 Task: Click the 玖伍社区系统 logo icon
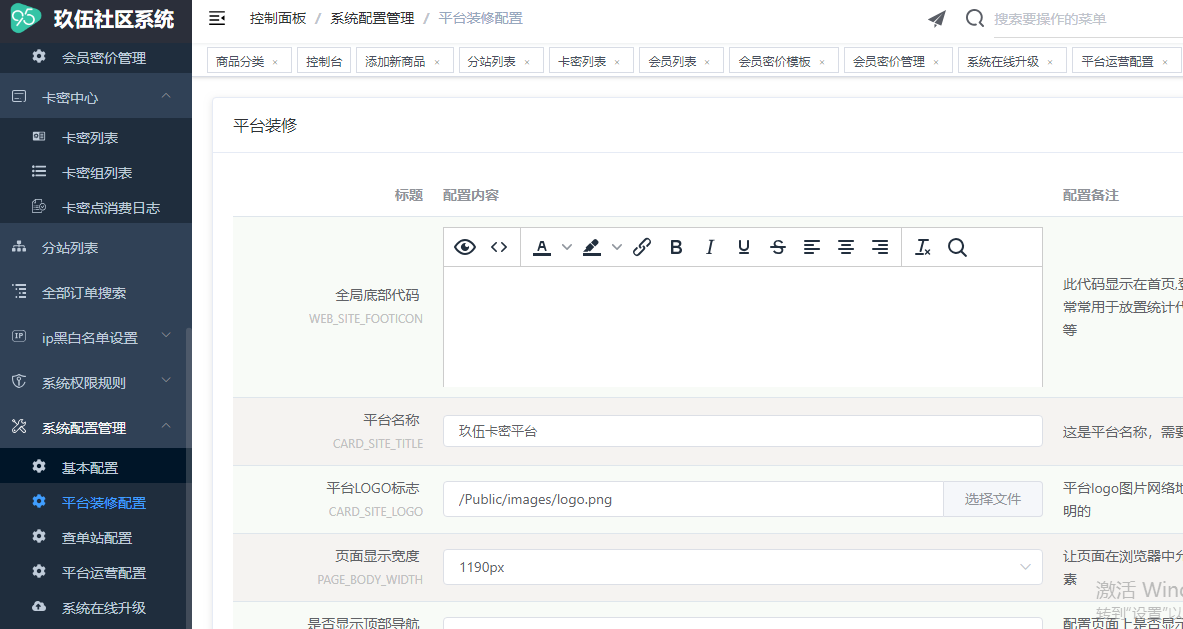[26, 19]
